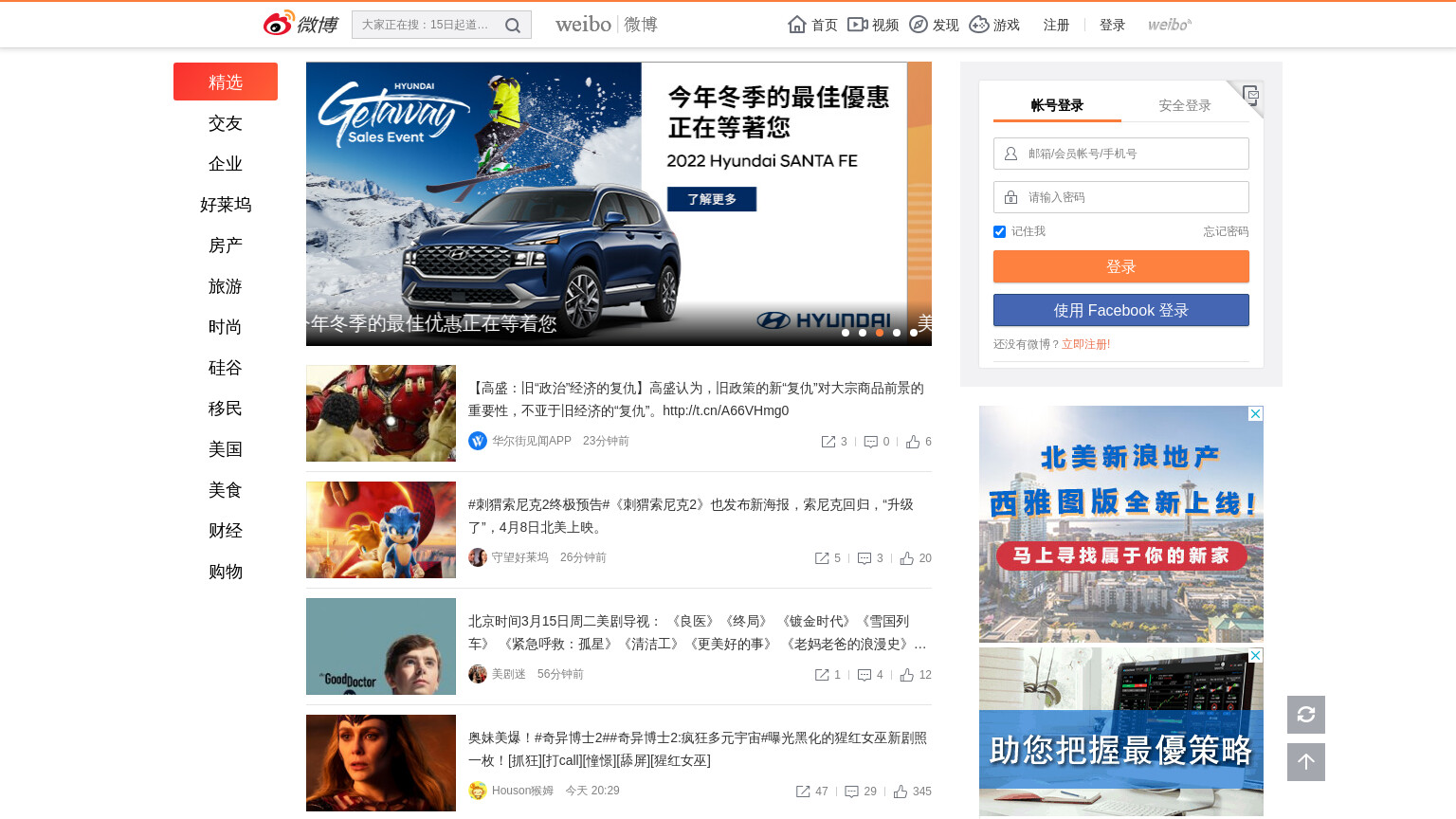Close the 北美新浪地产 ad

[x=1255, y=414]
